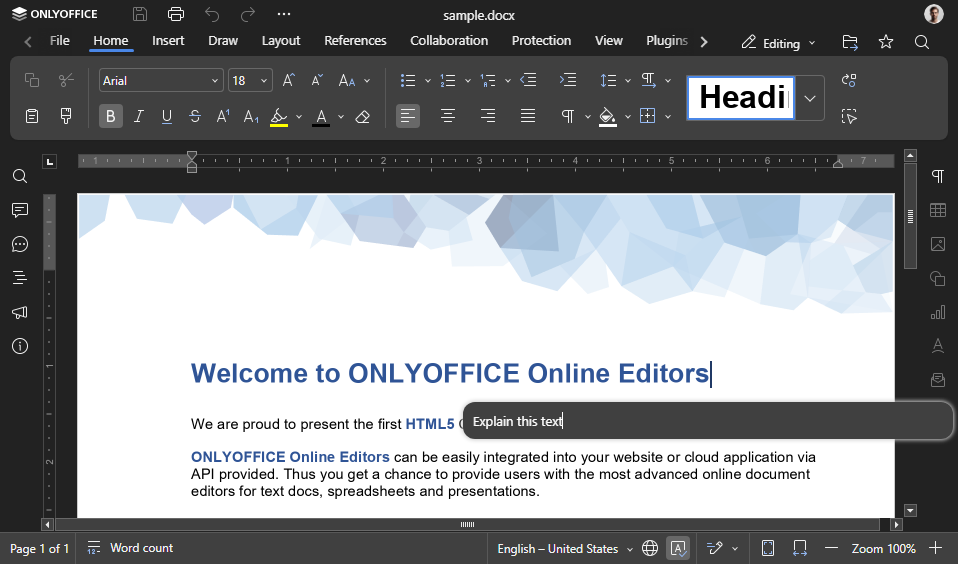Expand the styles gallery dropdown arrow
This screenshot has width=958, height=564.
[x=810, y=98]
